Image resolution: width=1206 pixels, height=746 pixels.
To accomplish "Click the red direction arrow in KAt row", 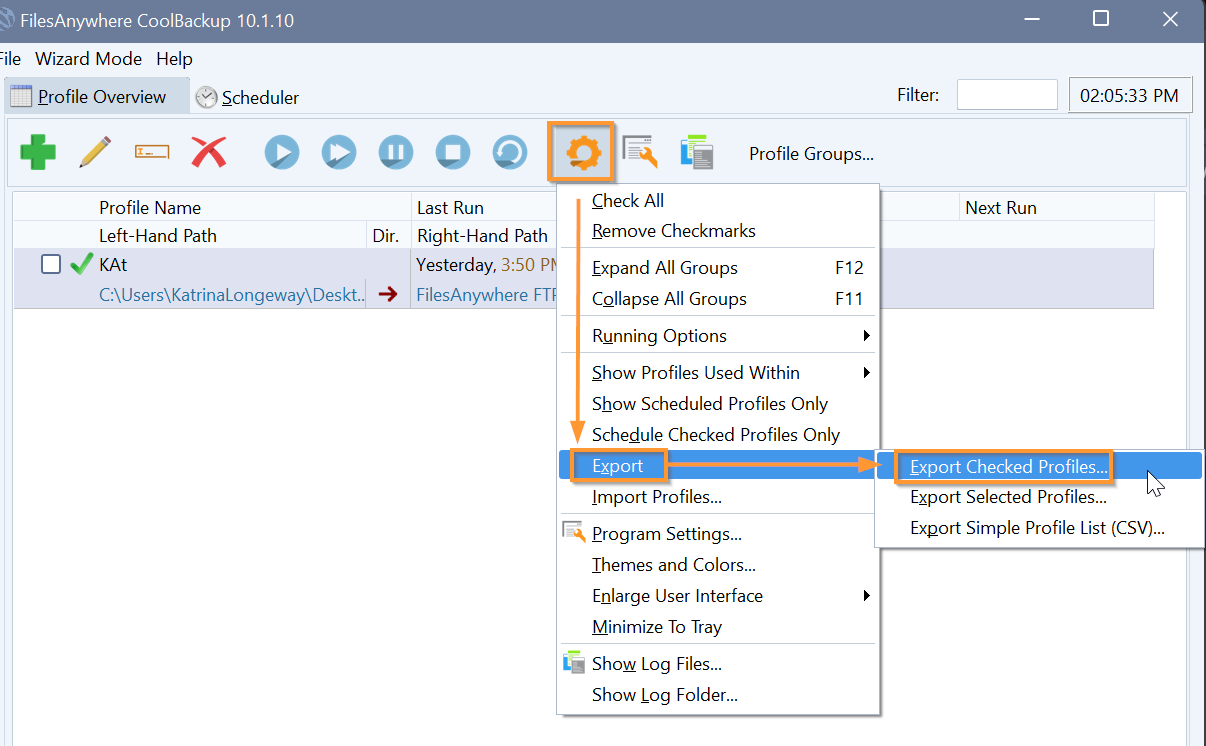I will tap(388, 294).
